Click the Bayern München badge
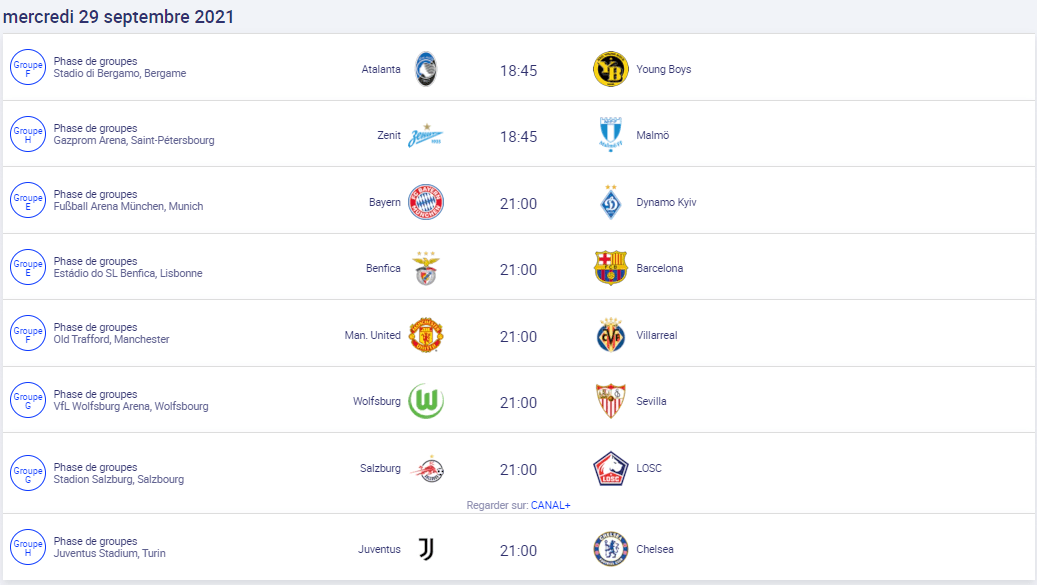Viewport: 1037px width, 585px height. [426, 202]
